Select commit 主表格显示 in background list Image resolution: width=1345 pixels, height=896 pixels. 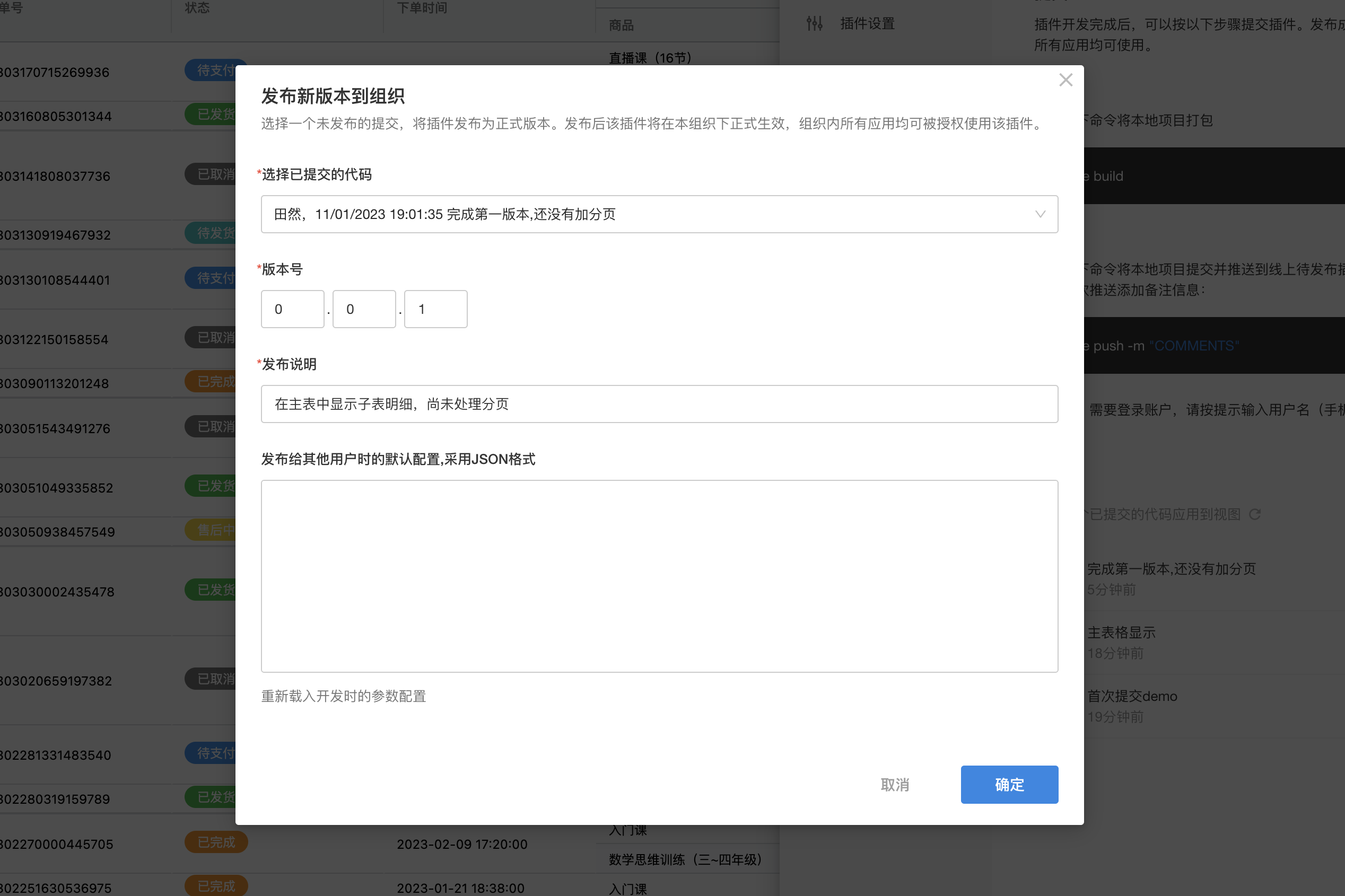1121,633
